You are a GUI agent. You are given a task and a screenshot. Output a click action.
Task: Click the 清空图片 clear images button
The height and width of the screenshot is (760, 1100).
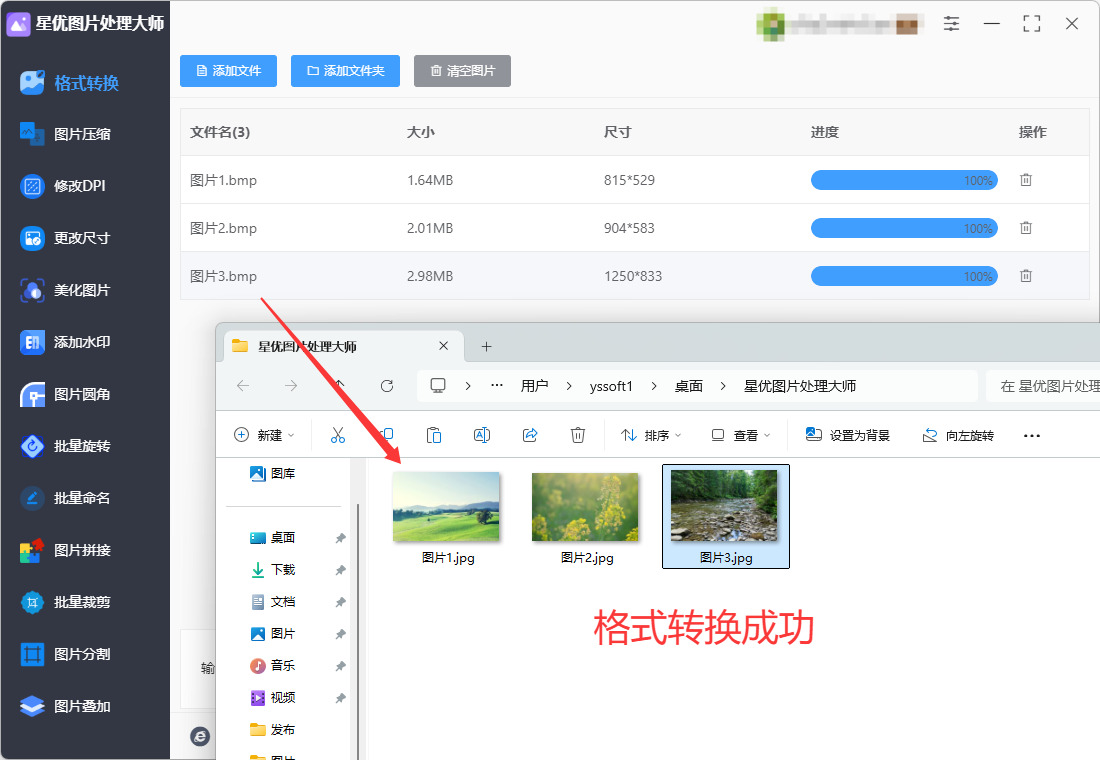tap(462, 71)
